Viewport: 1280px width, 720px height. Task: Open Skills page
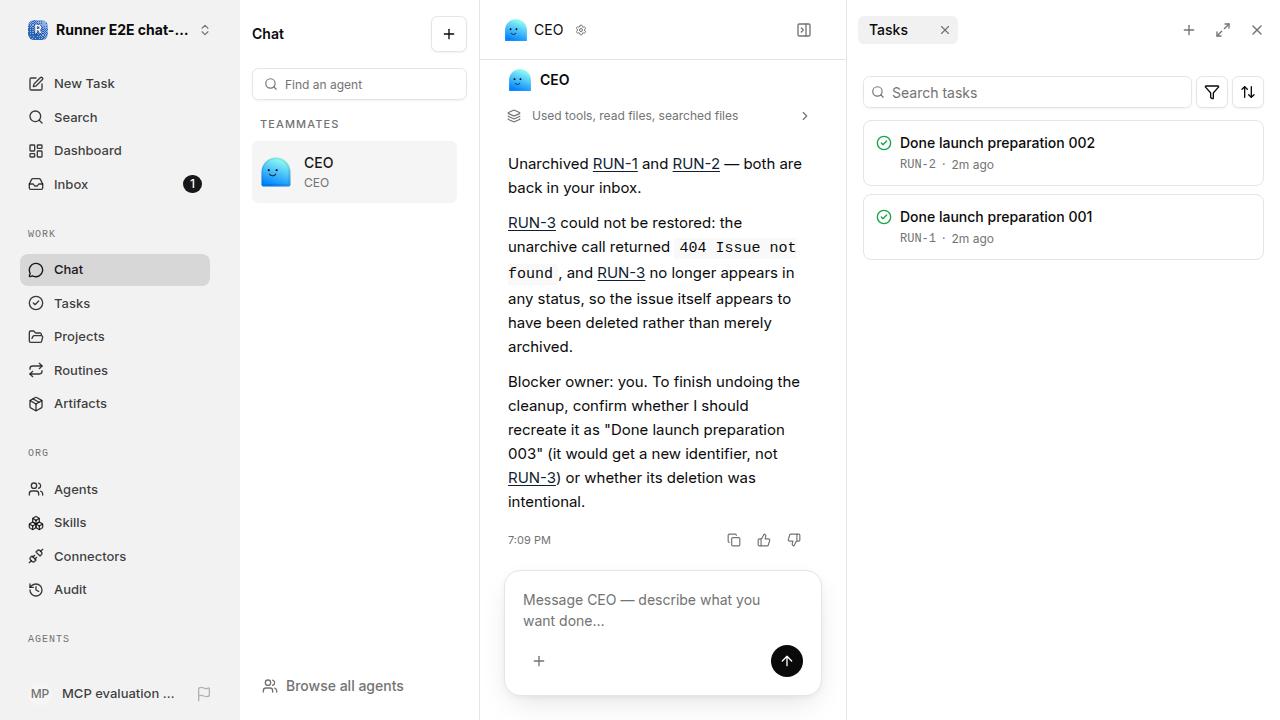click(x=115, y=523)
